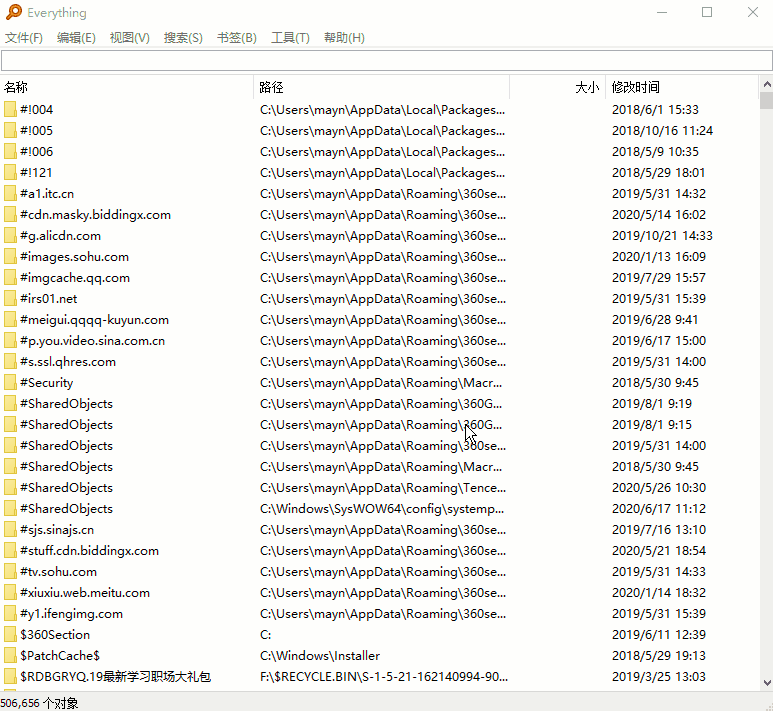
Task: Sort by the 路径 column header
Action: pyautogui.click(x=382, y=87)
